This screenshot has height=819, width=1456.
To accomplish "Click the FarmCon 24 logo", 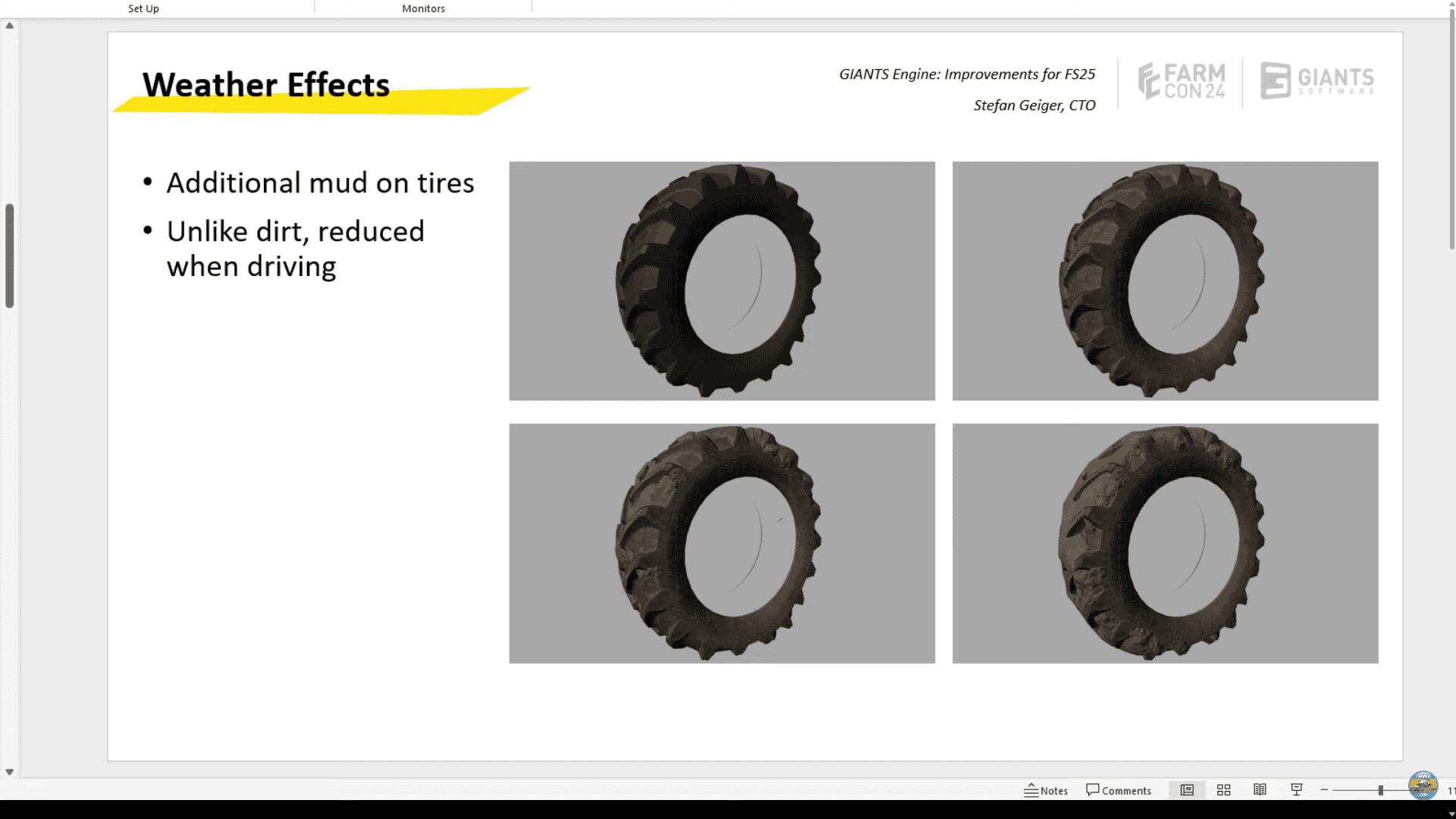I will 1181,81.
